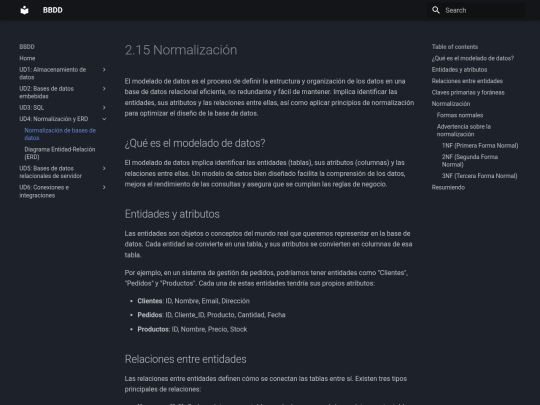Focus the Search input field
Viewport: 540px width, 405px height.
[x=476, y=10]
